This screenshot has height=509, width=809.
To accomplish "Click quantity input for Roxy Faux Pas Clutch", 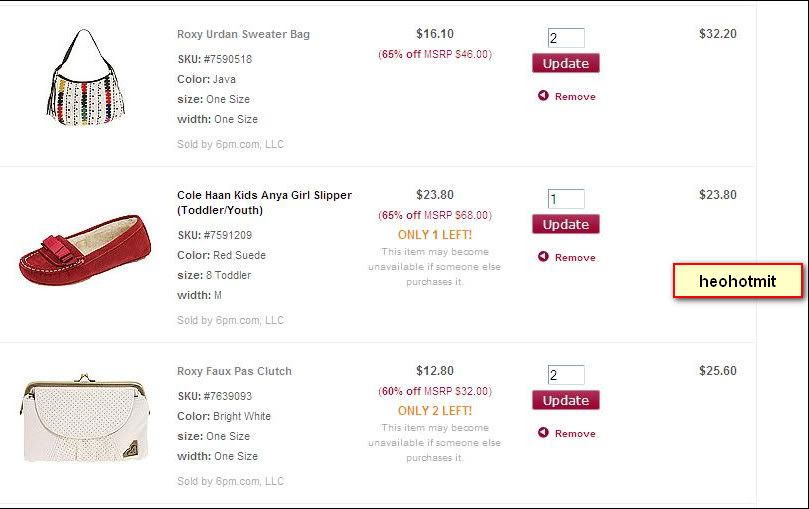I will 565,375.
